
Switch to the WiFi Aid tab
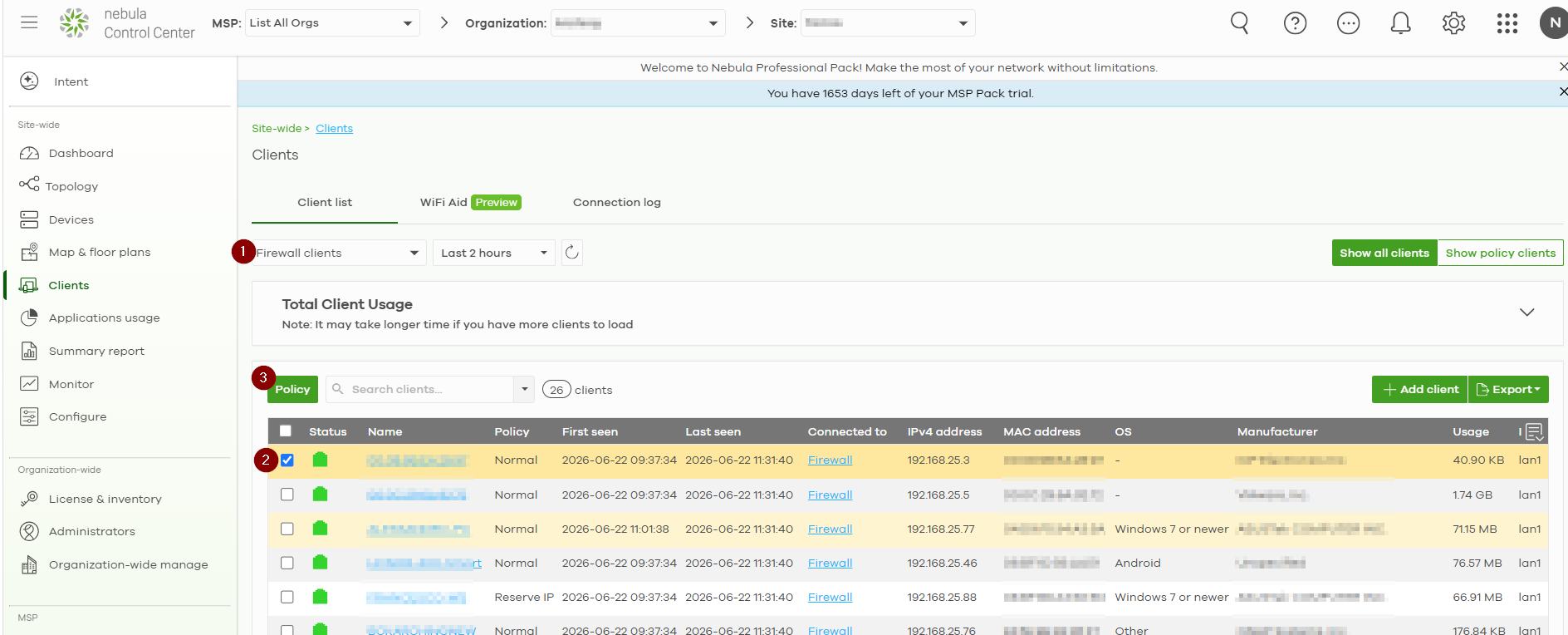[x=470, y=203]
